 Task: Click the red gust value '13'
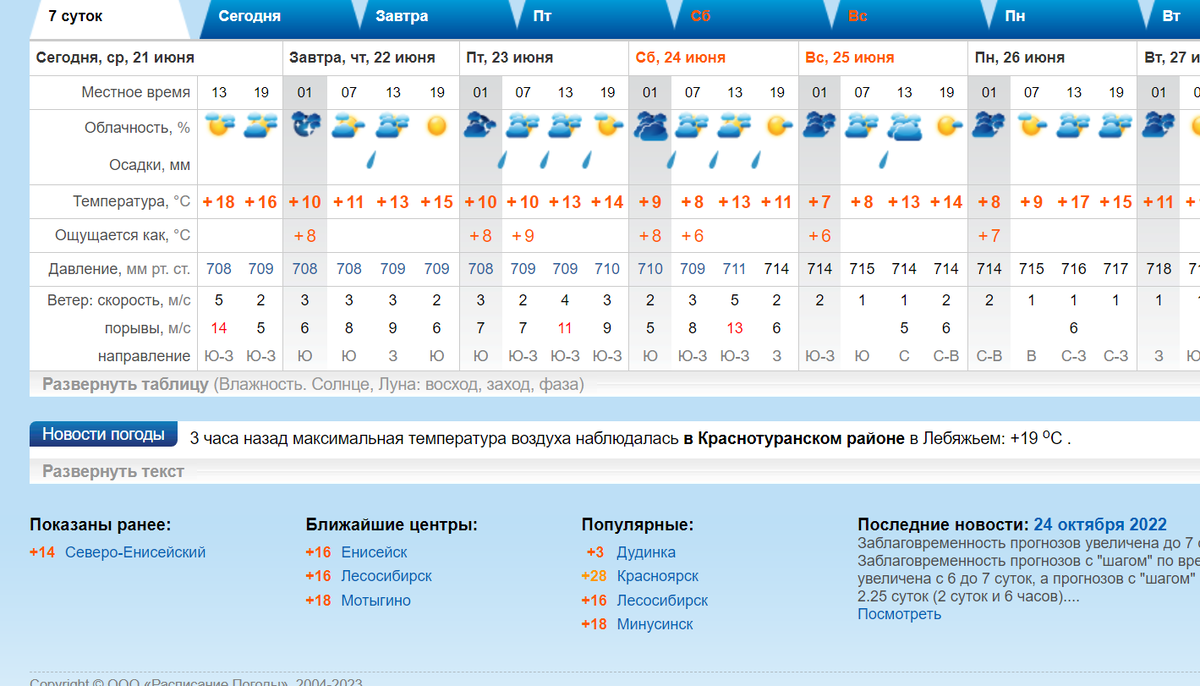(x=735, y=327)
